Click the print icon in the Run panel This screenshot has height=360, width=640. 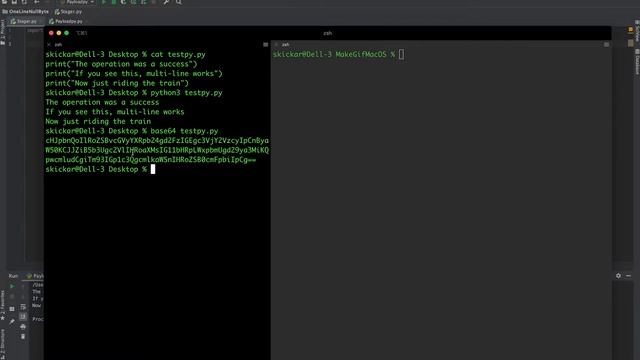tap(23, 327)
